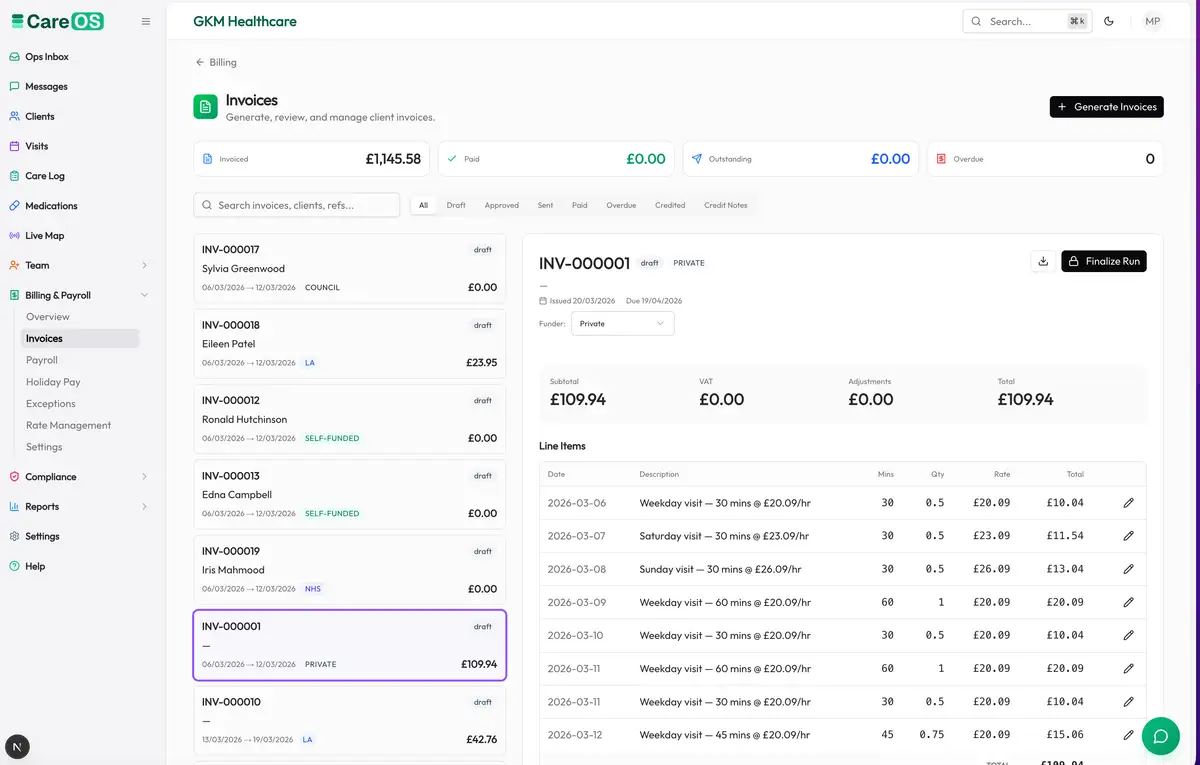Click the Finalize Run button
Screen dimensions: 1200x765
[x=1104, y=261]
